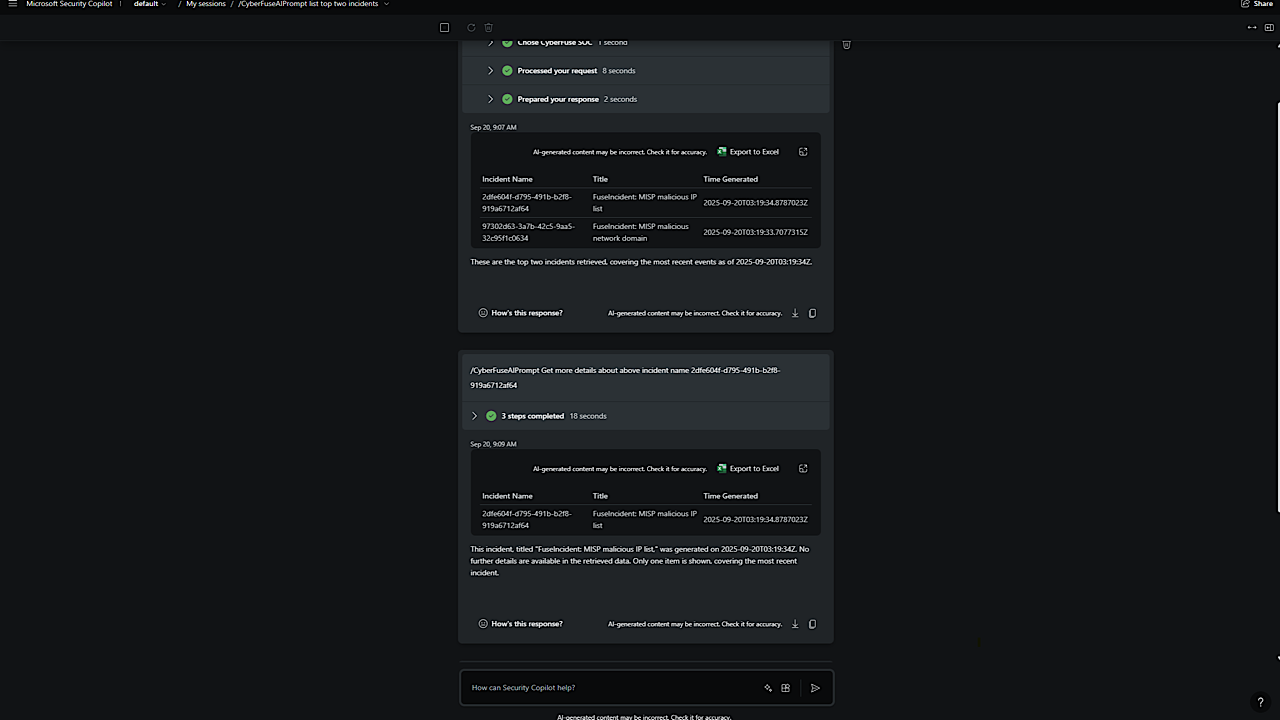Open the prompts sparkle icon in input
Viewport: 1280px width, 720px height.
pyautogui.click(x=768, y=688)
